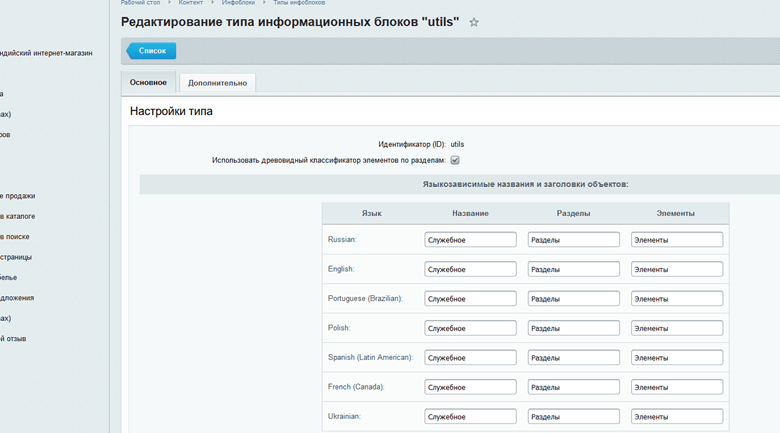Open Рабочий стол breadcrumb link
Viewport: 780px width, 433px height.
pos(140,3)
